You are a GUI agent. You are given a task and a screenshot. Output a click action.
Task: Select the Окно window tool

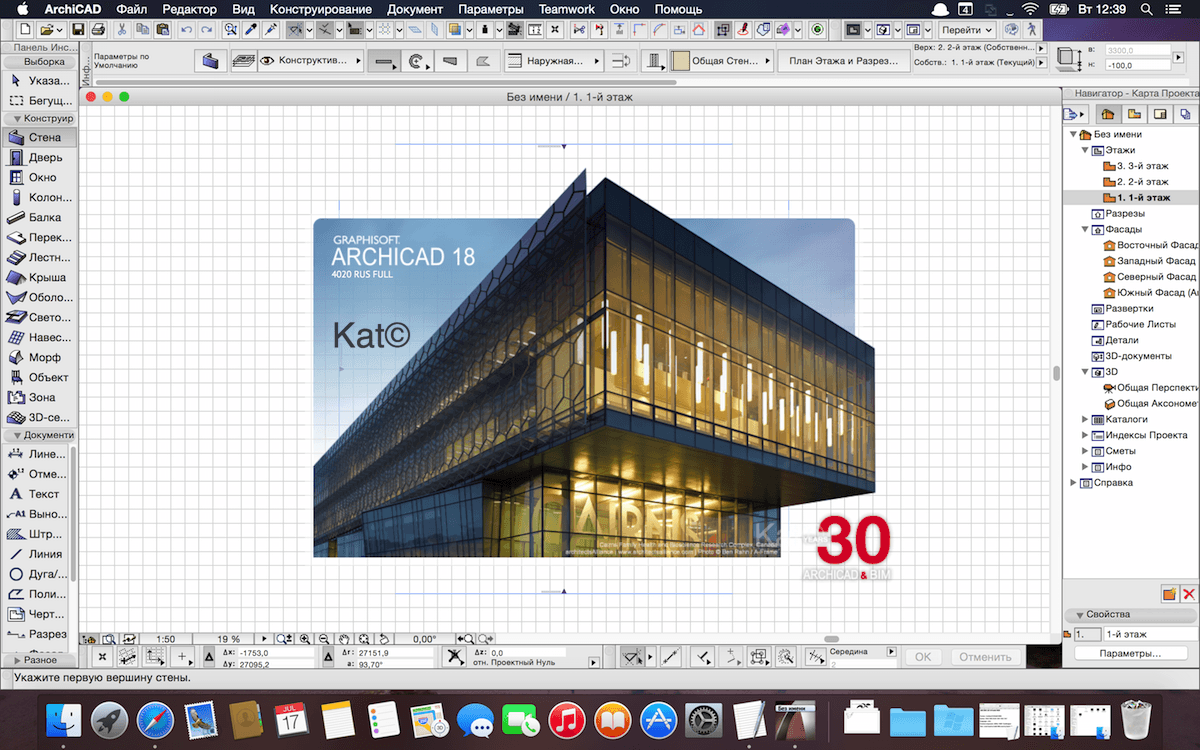pyautogui.click(x=38, y=177)
